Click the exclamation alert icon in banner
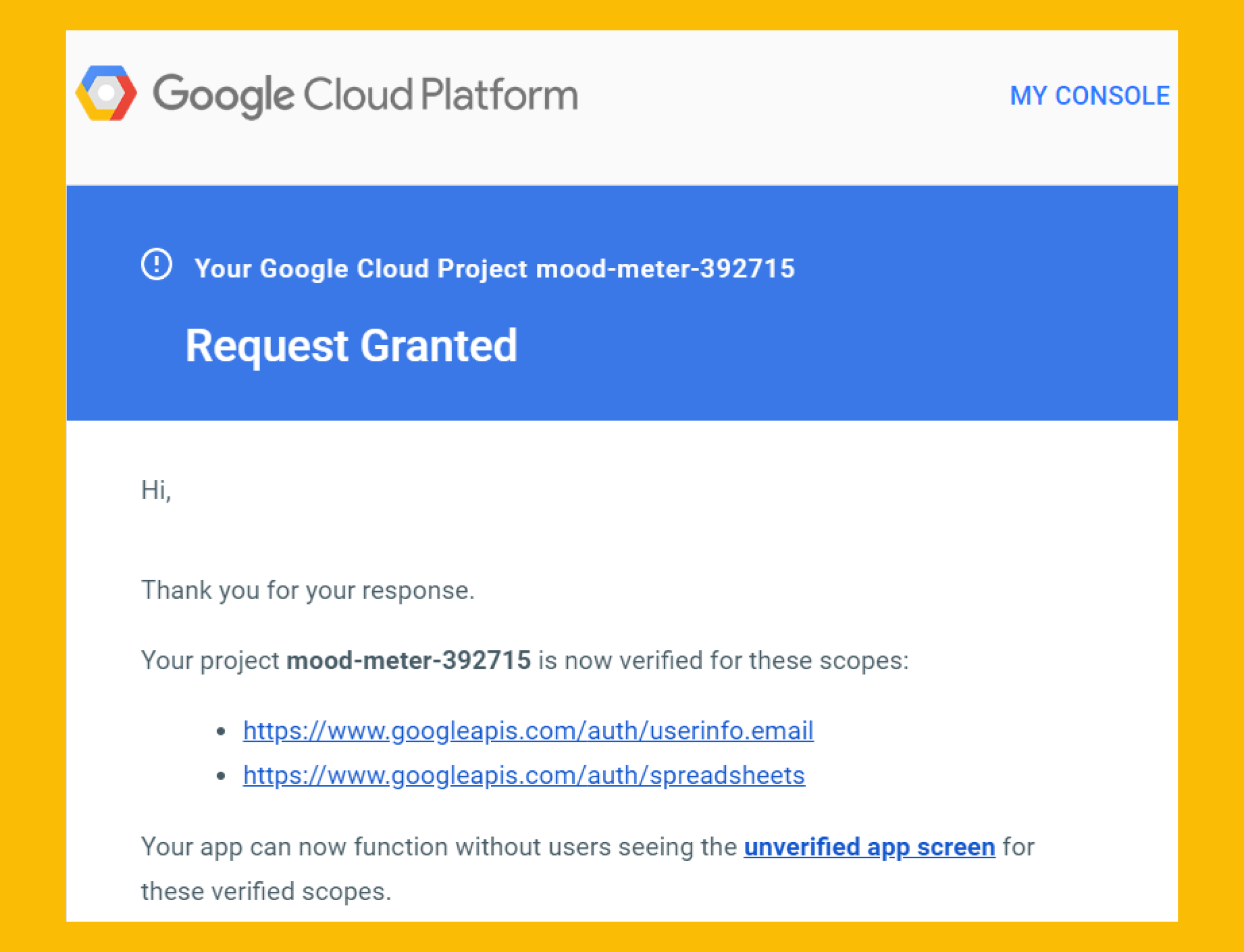The height and width of the screenshot is (952, 1244). [156, 264]
